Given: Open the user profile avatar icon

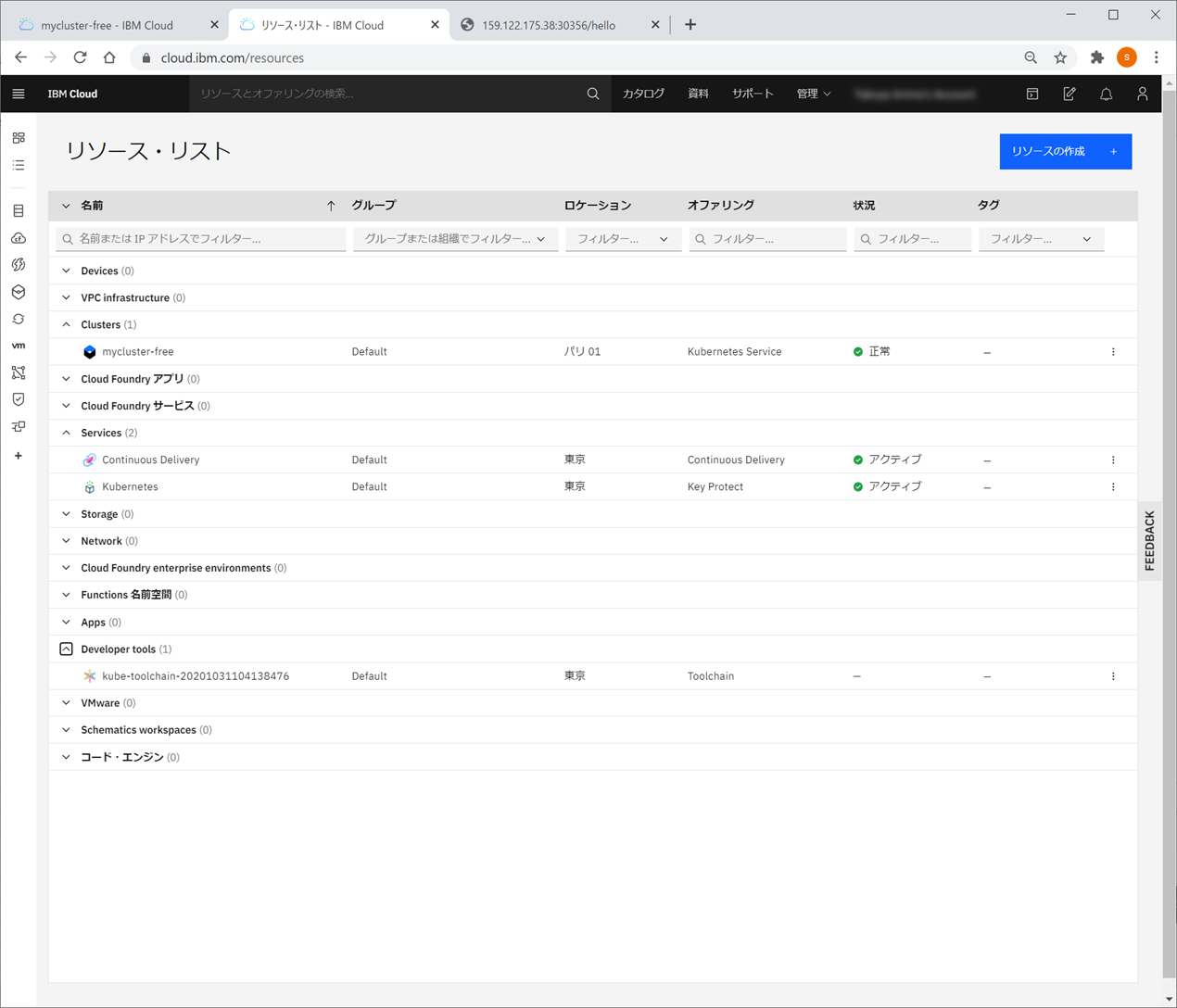Looking at the screenshot, I should (x=1143, y=94).
